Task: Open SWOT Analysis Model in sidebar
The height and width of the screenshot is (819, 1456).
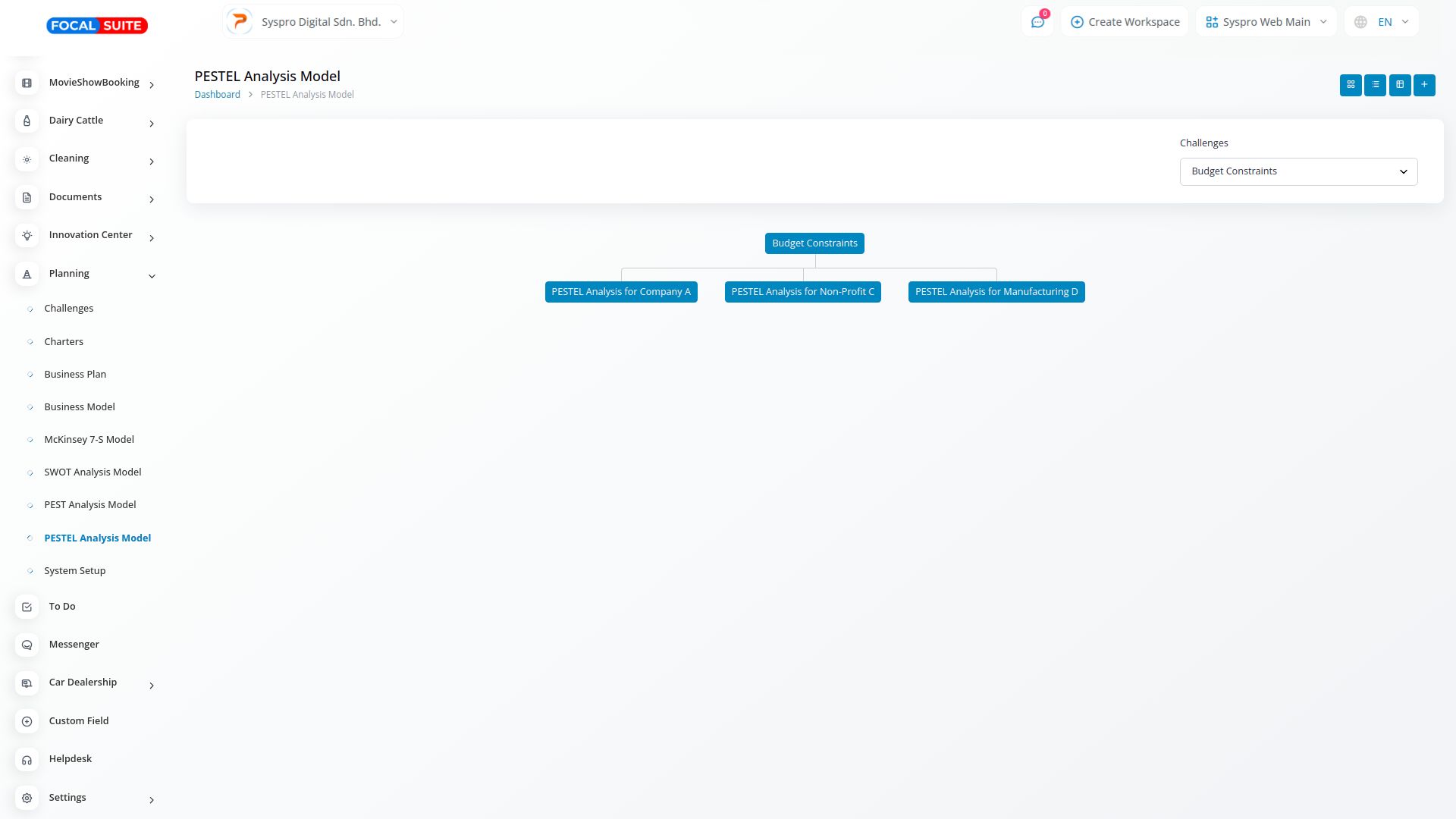Action: 93,472
